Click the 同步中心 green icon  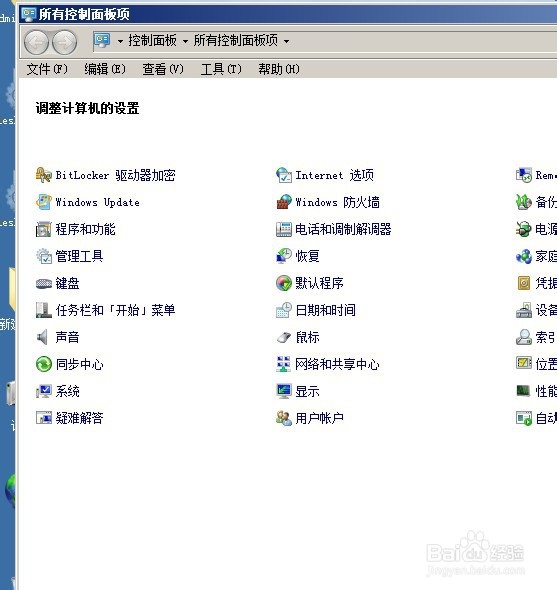click(43, 364)
